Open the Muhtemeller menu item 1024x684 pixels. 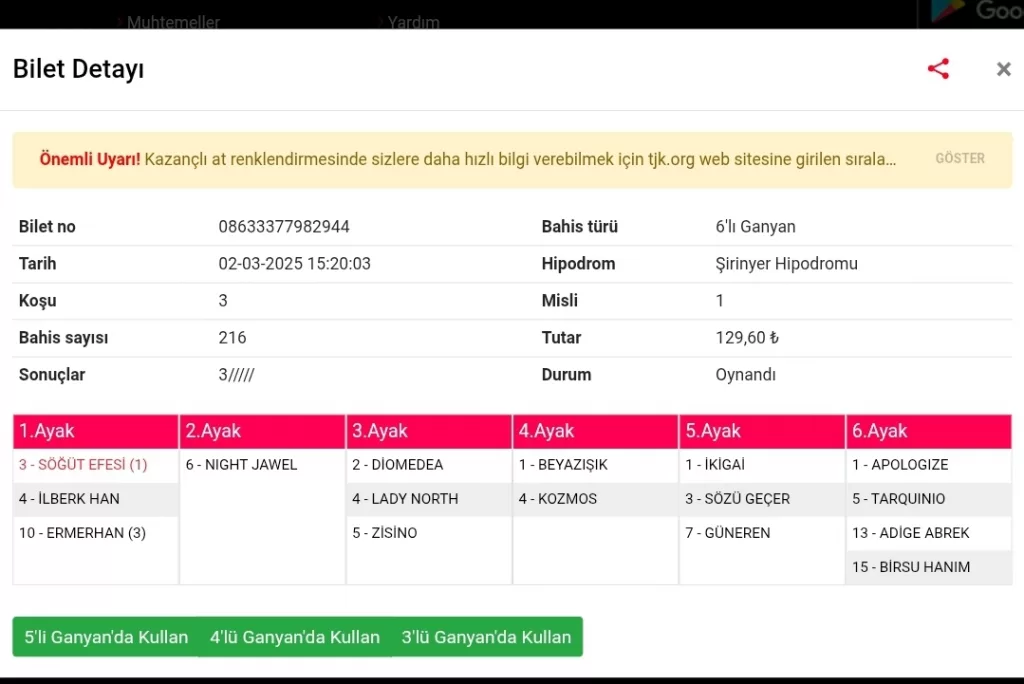coord(172,21)
